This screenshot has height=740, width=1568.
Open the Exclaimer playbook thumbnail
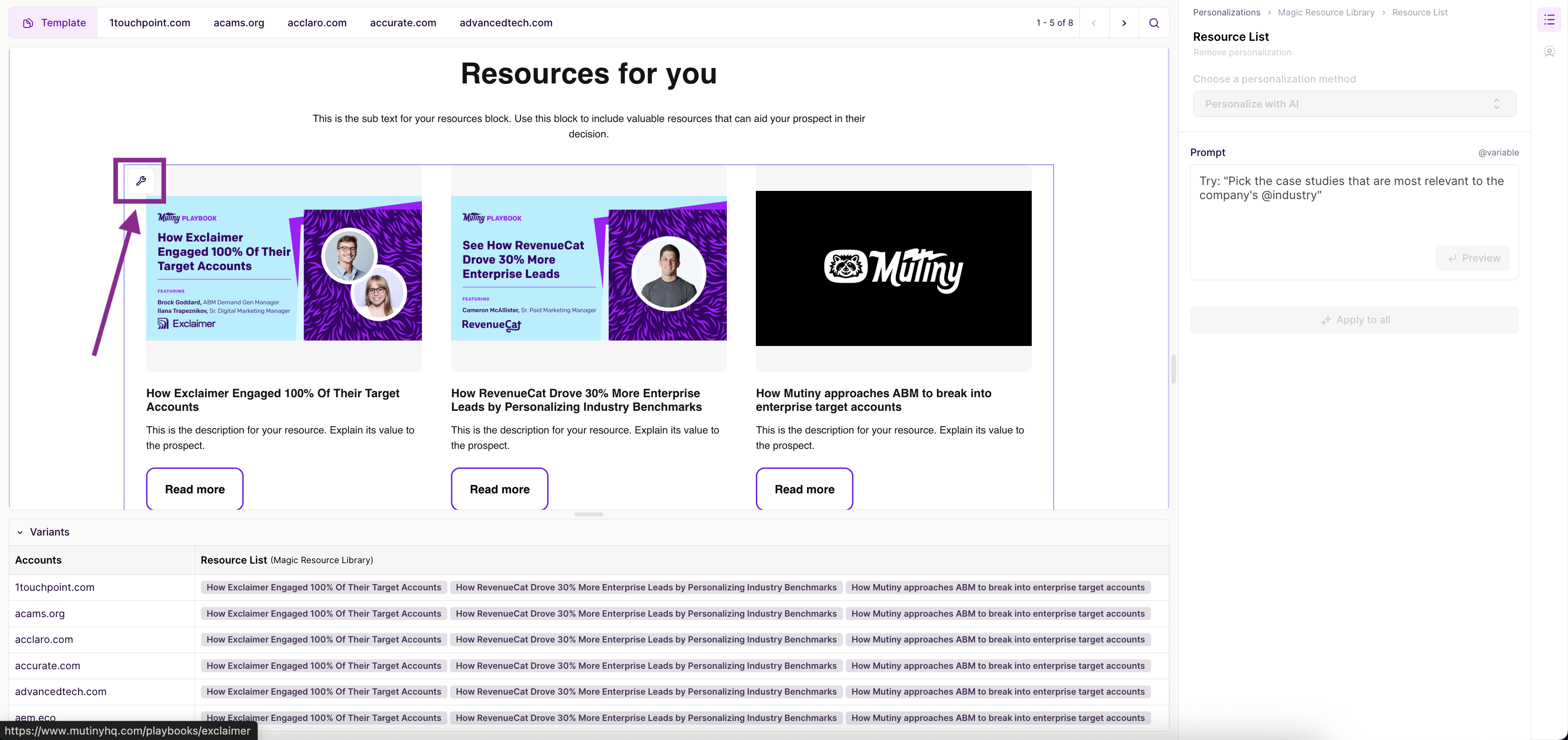click(x=284, y=268)
